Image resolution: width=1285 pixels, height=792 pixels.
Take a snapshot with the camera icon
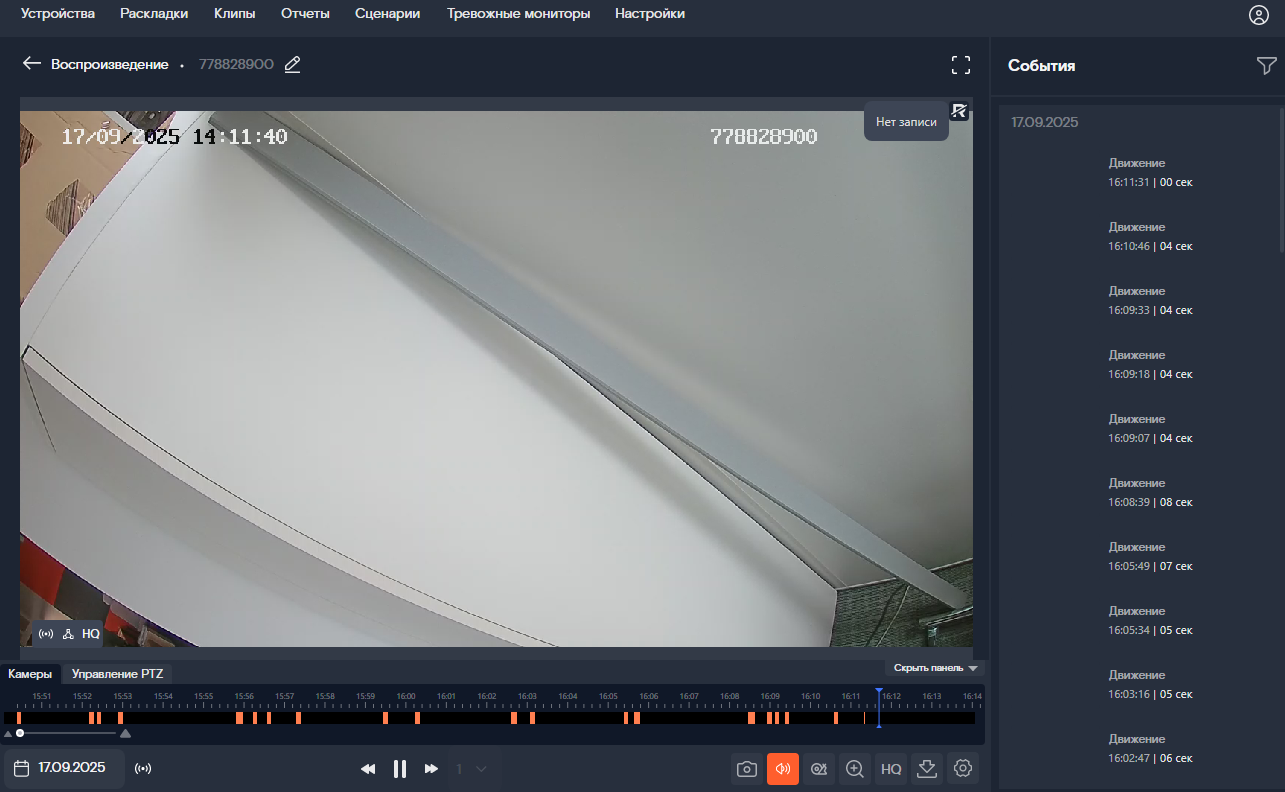coord(747,769)
